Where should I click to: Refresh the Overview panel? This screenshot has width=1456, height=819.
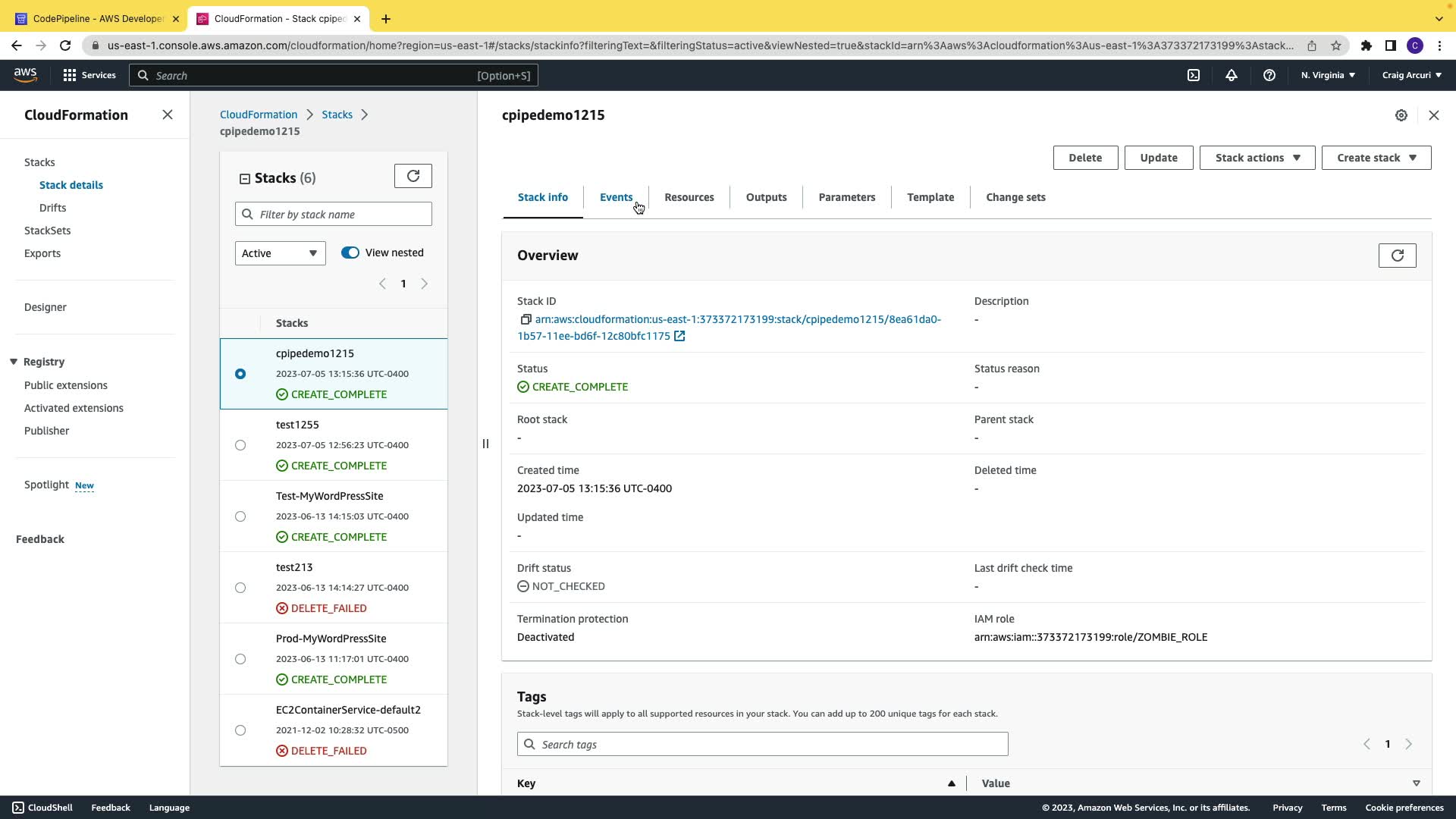click(x=1397, y=256)
